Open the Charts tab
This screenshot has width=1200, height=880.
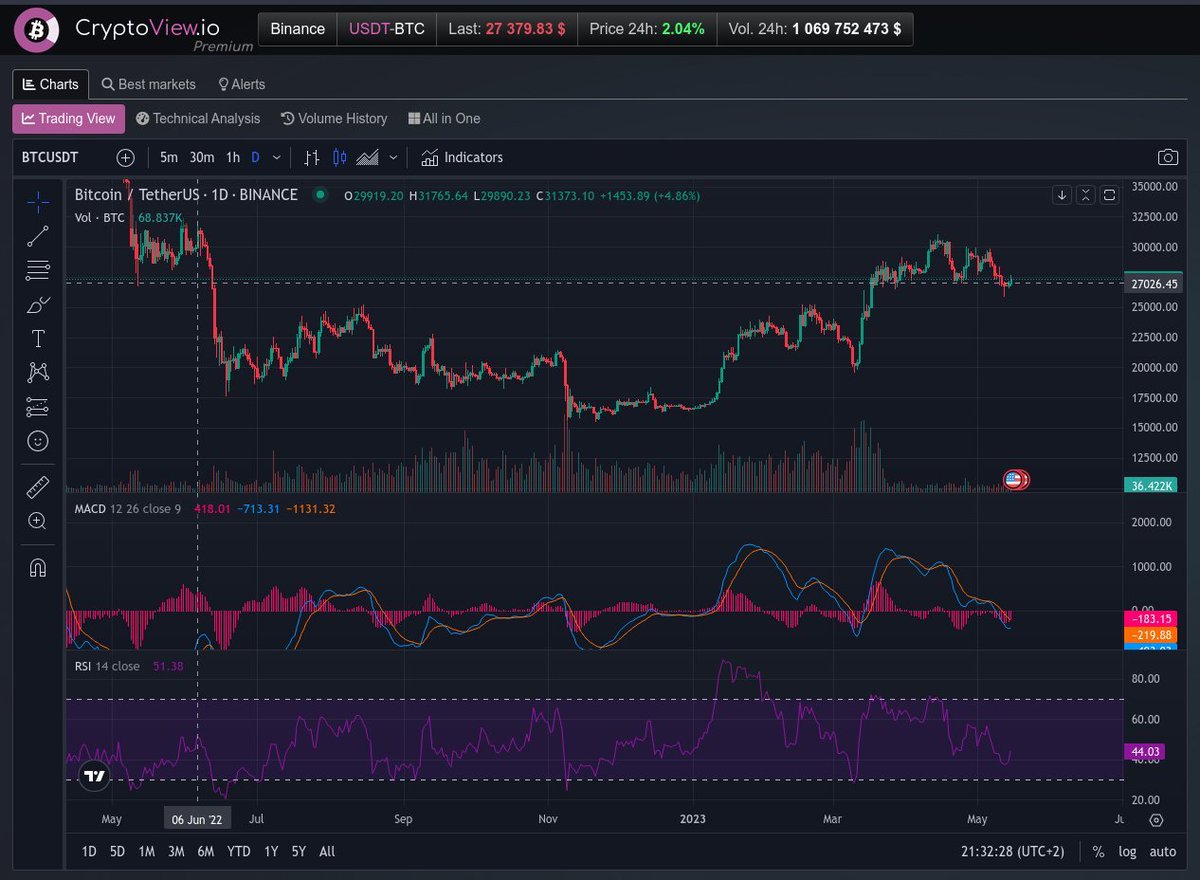click(x=51, y=84)
